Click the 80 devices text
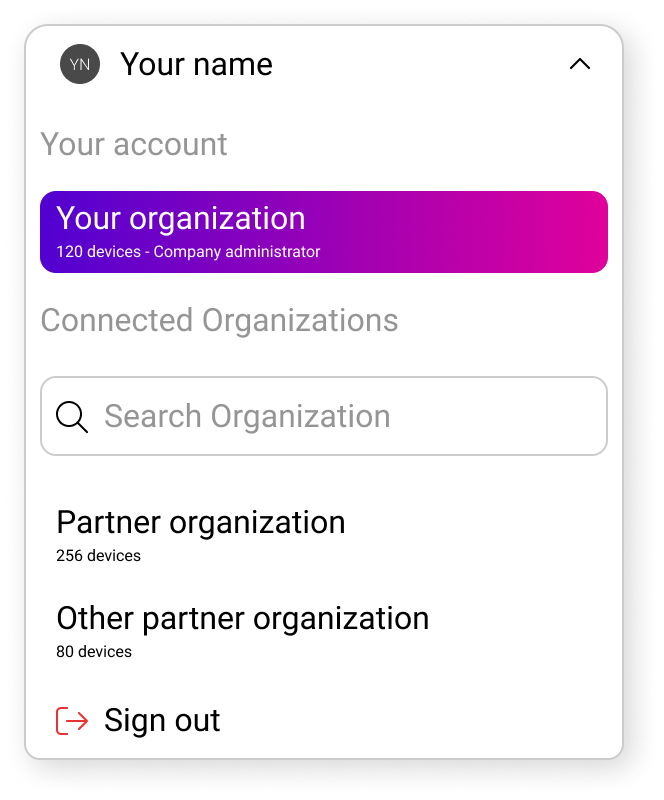Viewport: 664px width, 800px height. click(x=94, y=651)
